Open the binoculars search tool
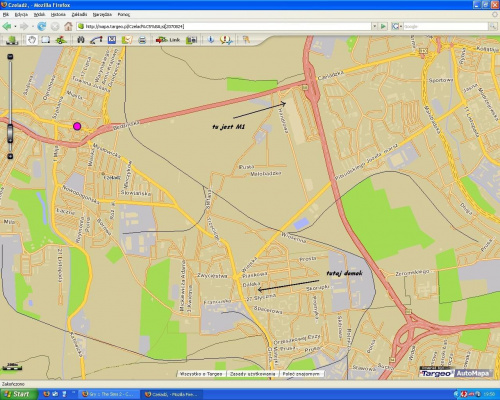This screenshot has height=400, width=500. (x=81, y=40)
